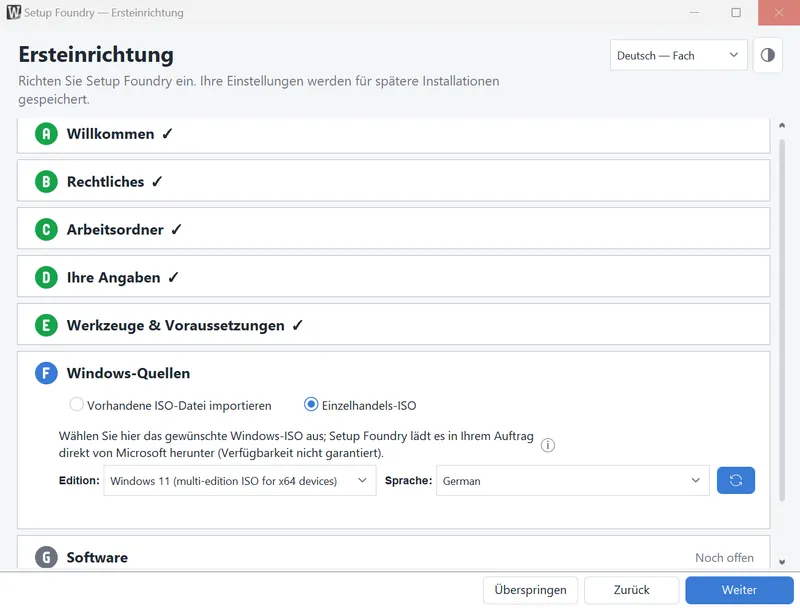This screenshot has width=800, height=608.
Task: Click the 'Edition:' label
Action: (79, 480)
